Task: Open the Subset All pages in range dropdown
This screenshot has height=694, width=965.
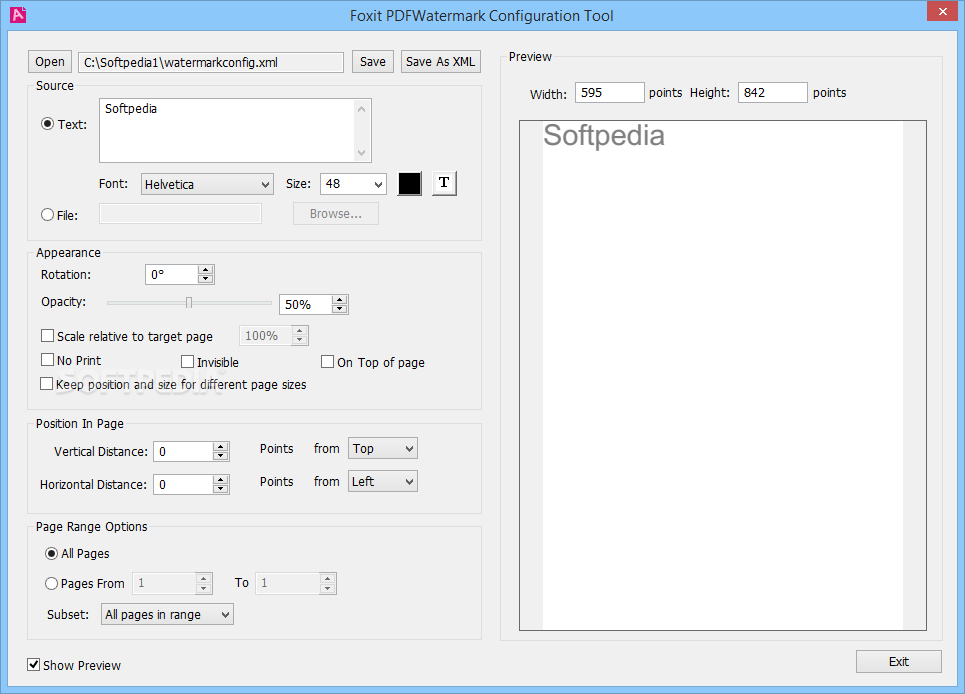Action: (x=167, y=614)
